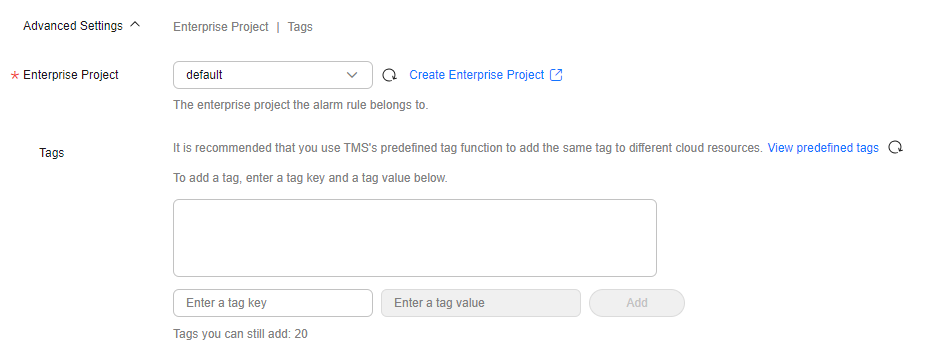Click the Advanced Settings label
This screenshot has height=360, width=933.
point(73,26)
